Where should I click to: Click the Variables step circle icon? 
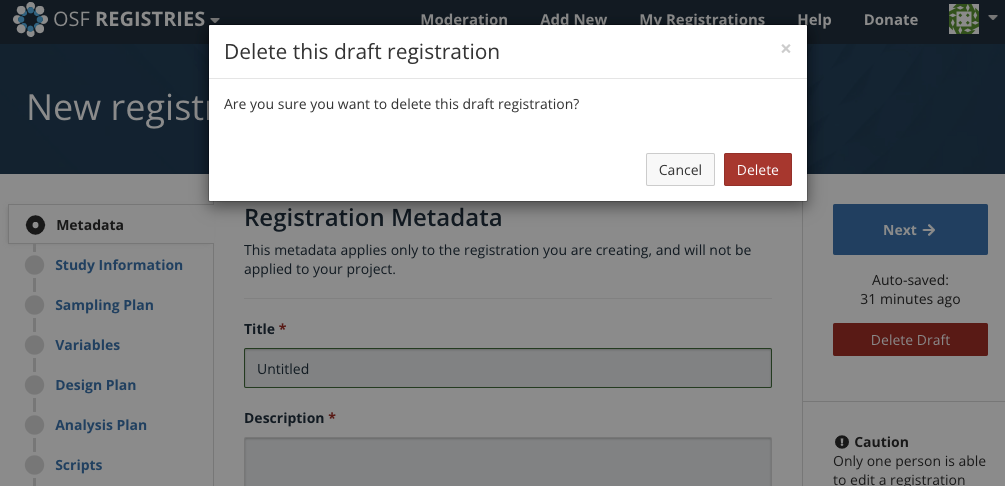tap(36, 345)
